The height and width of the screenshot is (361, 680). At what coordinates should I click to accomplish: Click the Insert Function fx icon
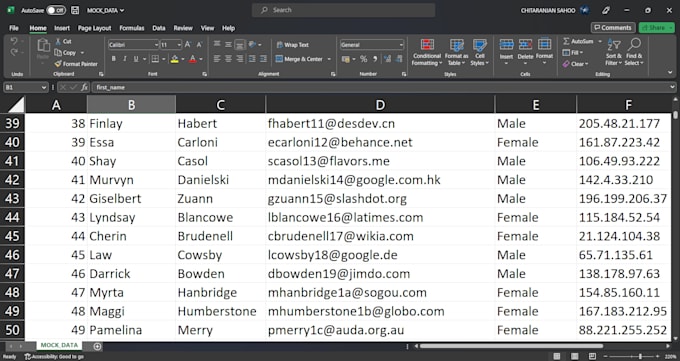coord(84,87)
